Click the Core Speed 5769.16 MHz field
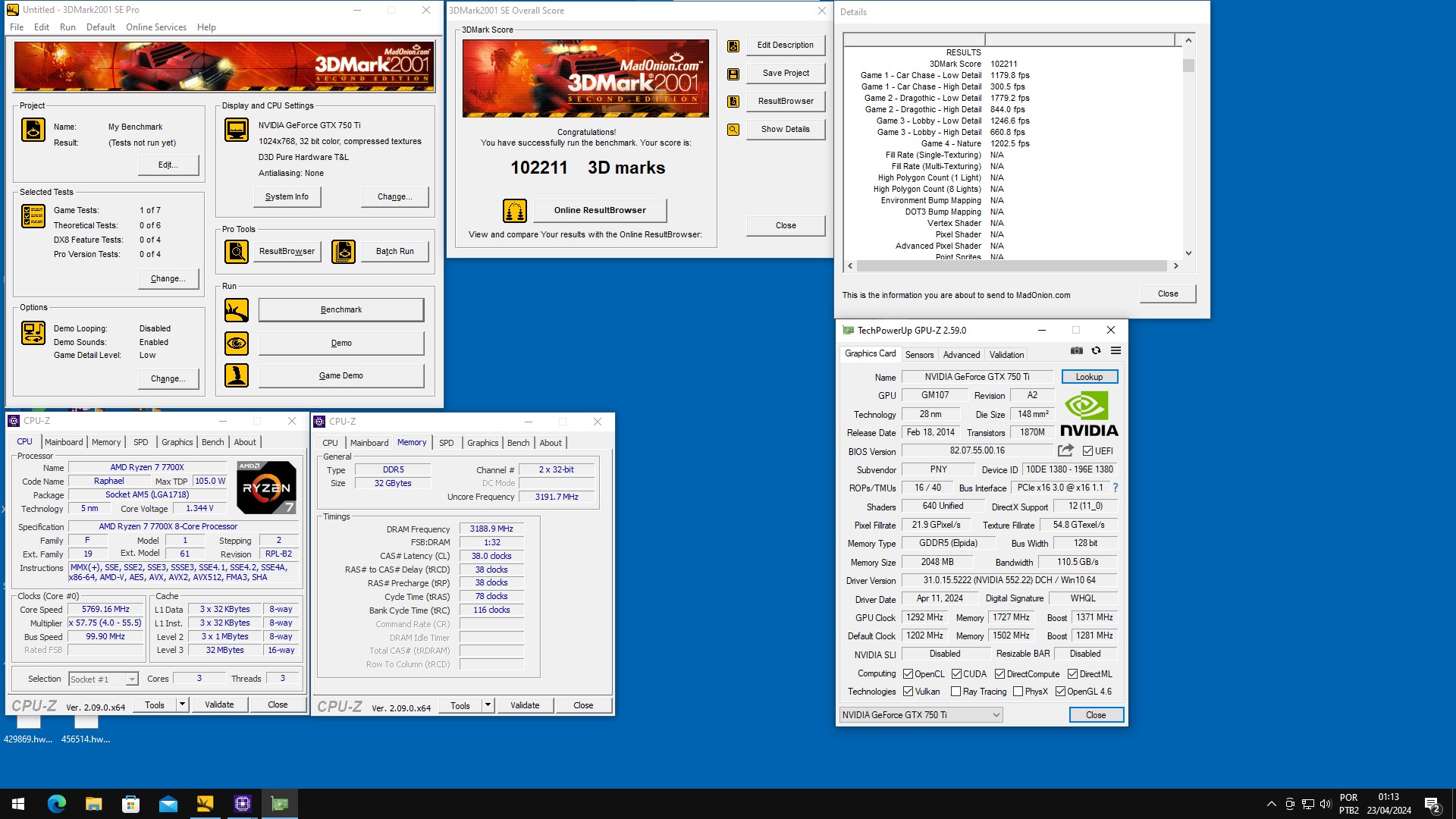1456x819 pixels. click(x=106, y=610)
